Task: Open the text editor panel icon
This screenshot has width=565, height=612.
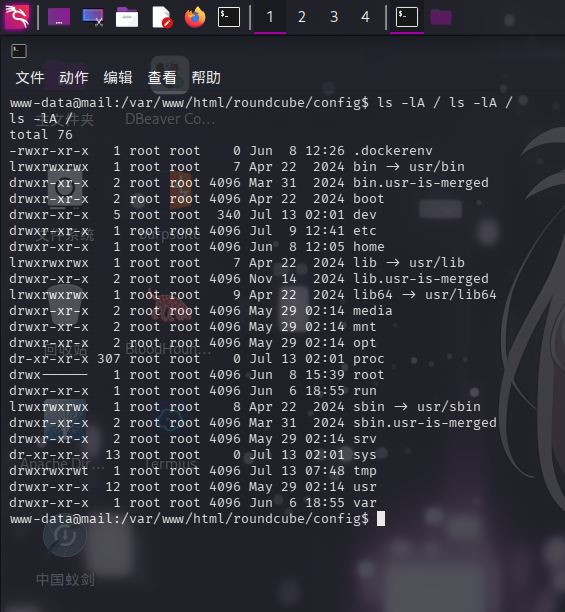Action: pyautogui.click(x=162, y=17)
